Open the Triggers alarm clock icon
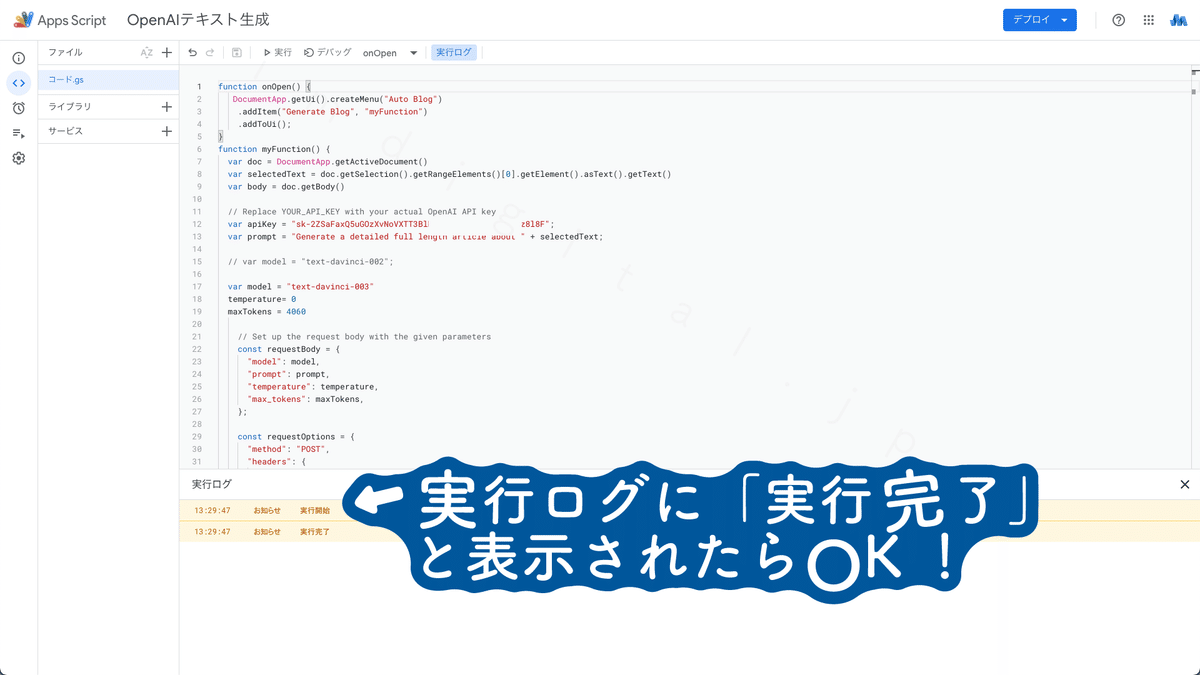 [18, 108]
